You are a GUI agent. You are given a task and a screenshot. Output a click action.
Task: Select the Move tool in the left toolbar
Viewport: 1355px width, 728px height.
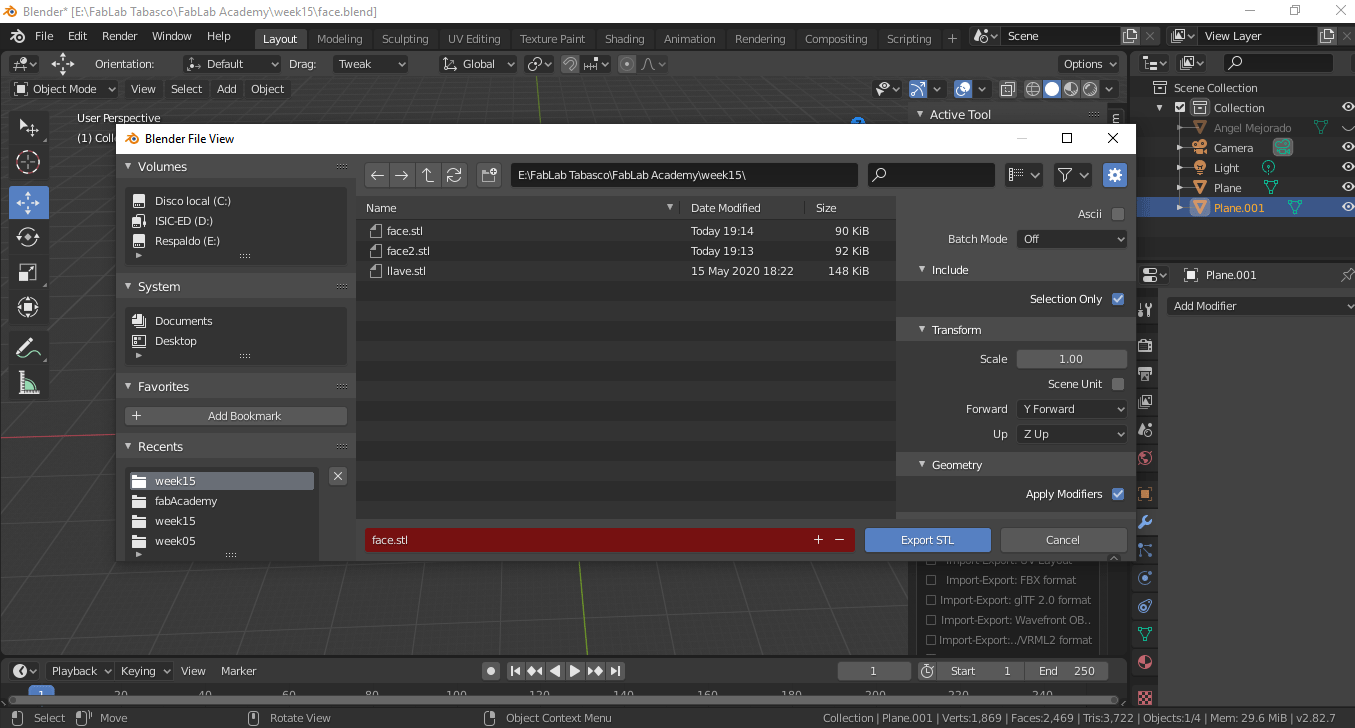coord(28,201)
